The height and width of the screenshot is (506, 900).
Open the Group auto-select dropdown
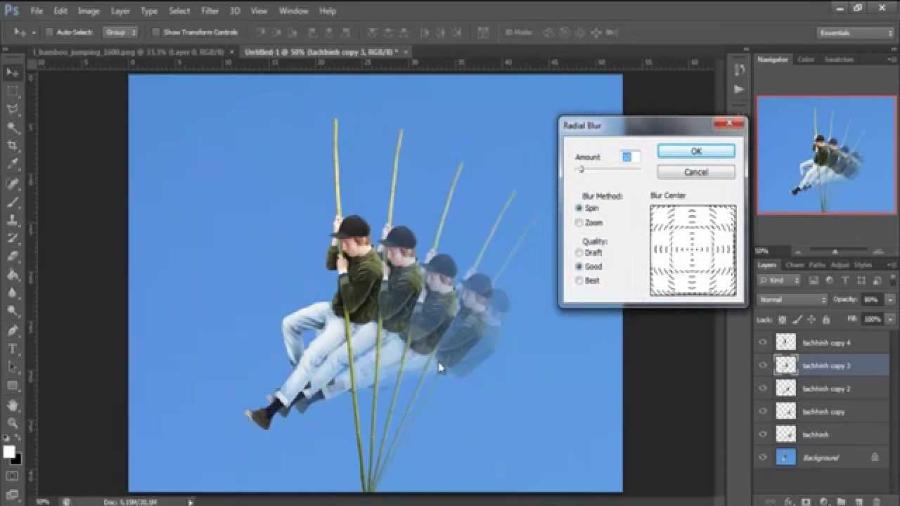(120, 32)
